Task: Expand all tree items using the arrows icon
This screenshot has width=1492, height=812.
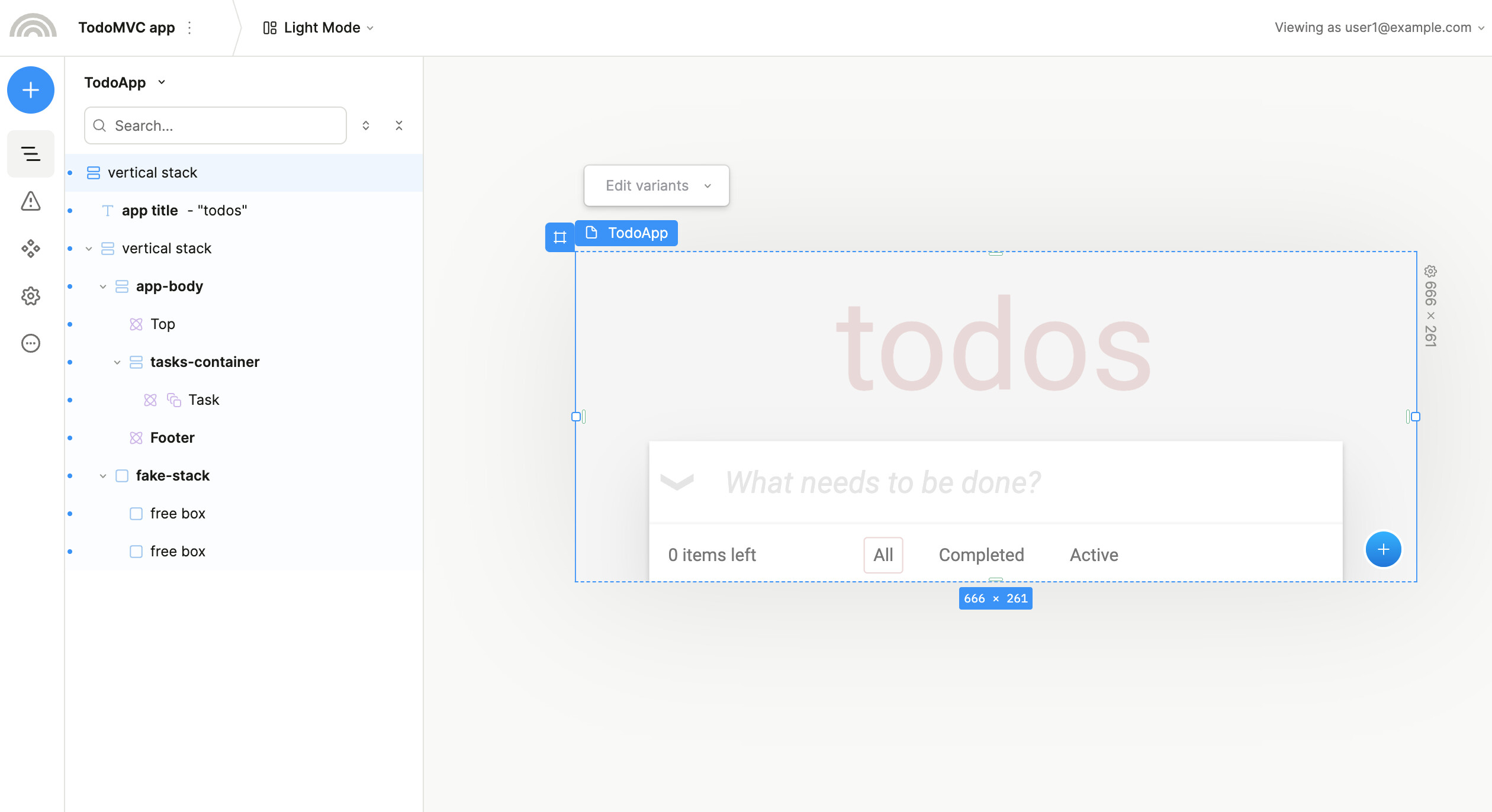Action: pyautogui.click(x=366, y=125)
